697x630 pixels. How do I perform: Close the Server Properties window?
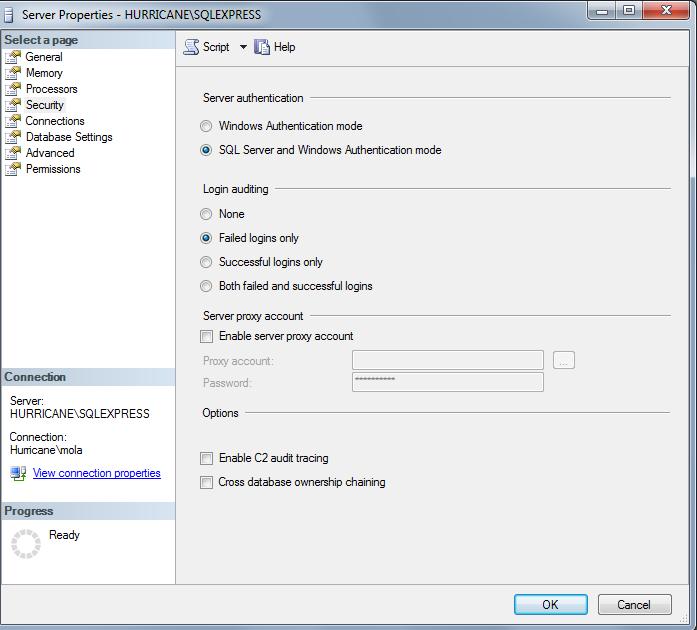point(666,11)
